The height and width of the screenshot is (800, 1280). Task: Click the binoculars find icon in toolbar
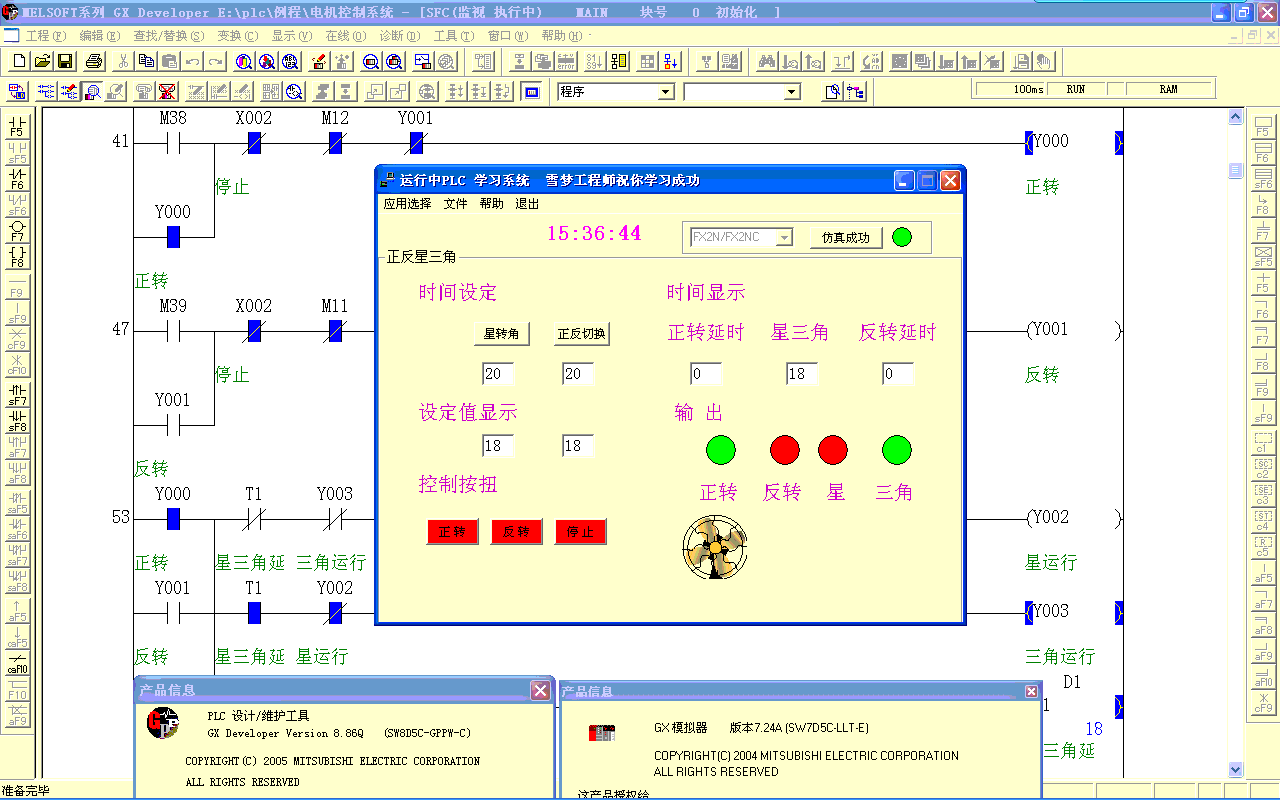pos(767,61)
